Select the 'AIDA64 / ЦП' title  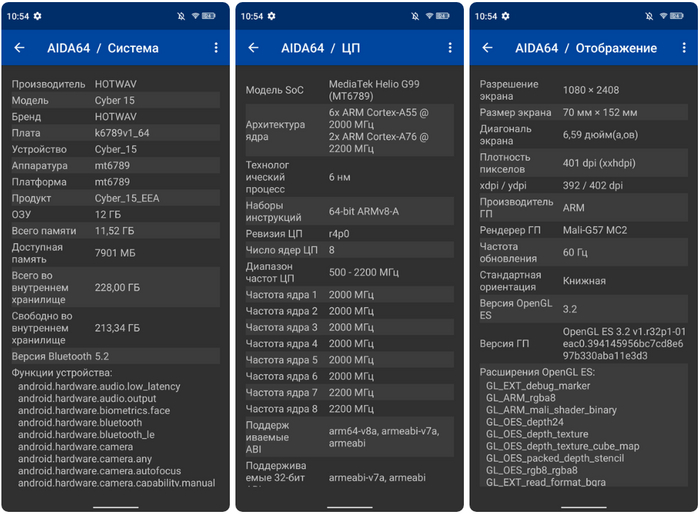(321, 48)
